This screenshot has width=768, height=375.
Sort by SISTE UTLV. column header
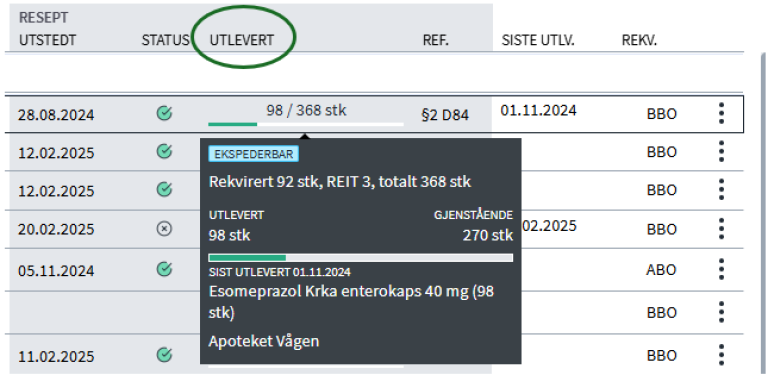[x=538, y=40]
